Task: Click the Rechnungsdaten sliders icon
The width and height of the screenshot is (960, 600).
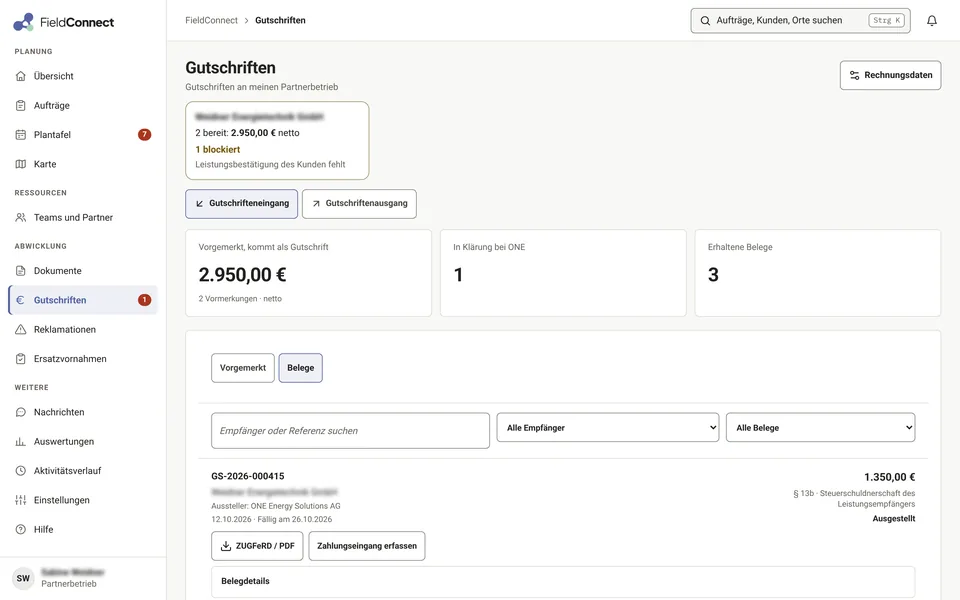Action: [x=855, y=75]
